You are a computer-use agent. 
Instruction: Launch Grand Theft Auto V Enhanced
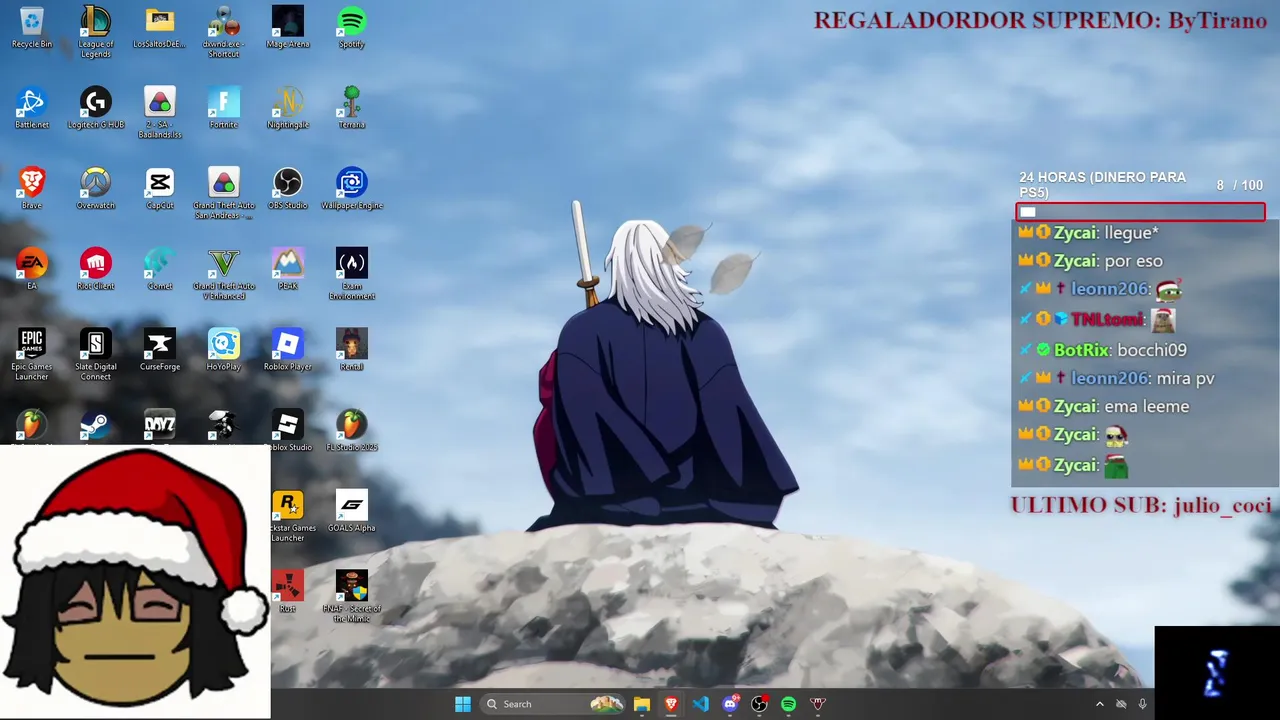click(x=224, y=274)
